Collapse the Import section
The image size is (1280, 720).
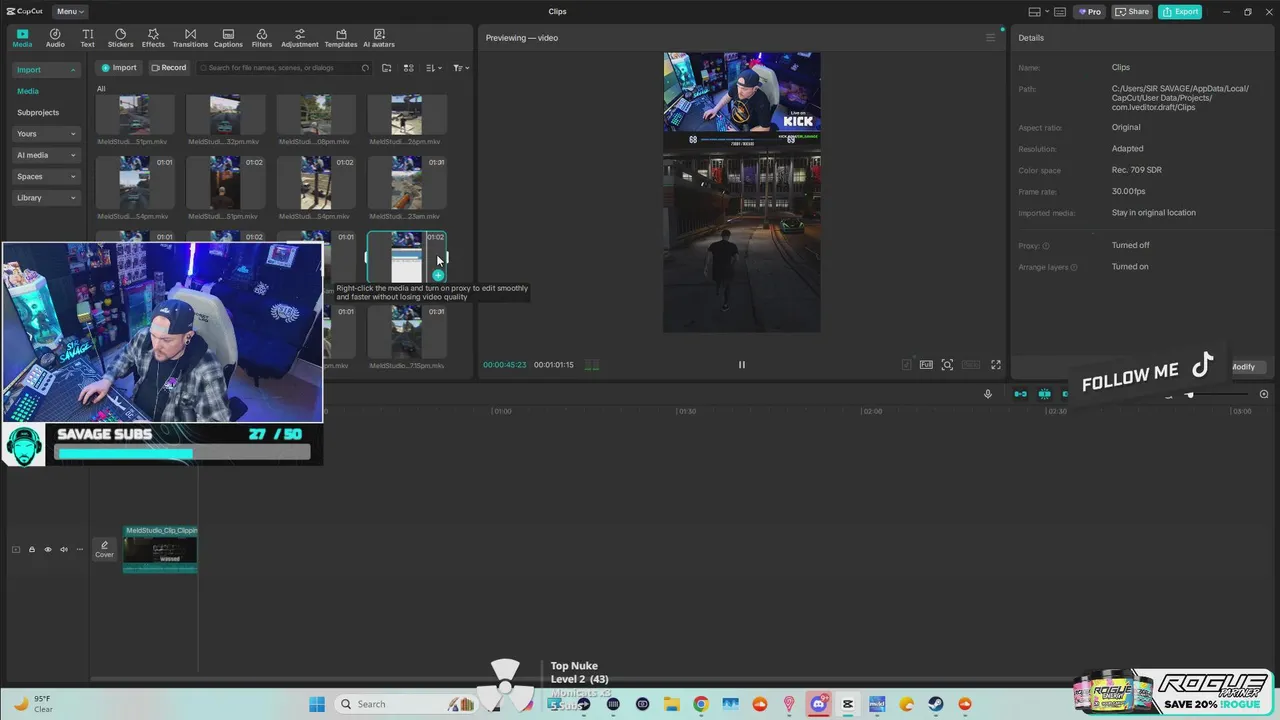click(x=46, y=70)
